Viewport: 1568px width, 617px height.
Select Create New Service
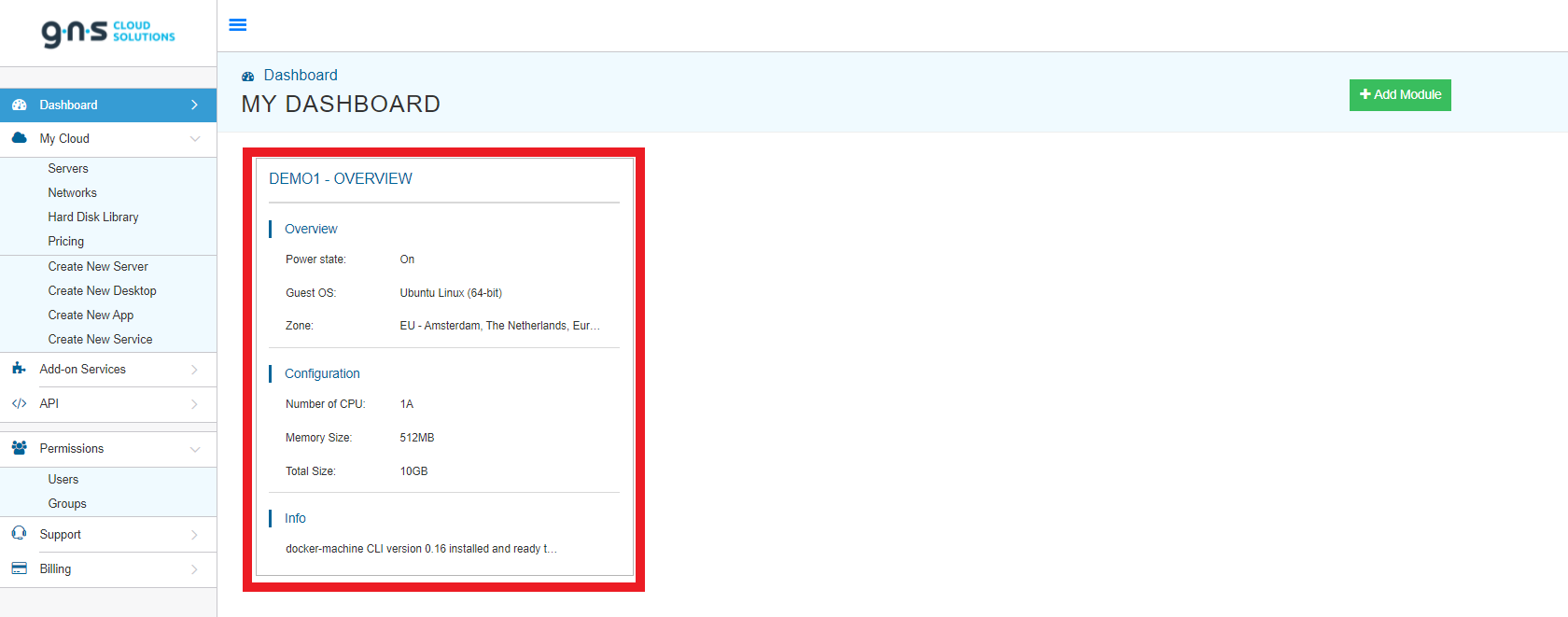click(100, 339)
